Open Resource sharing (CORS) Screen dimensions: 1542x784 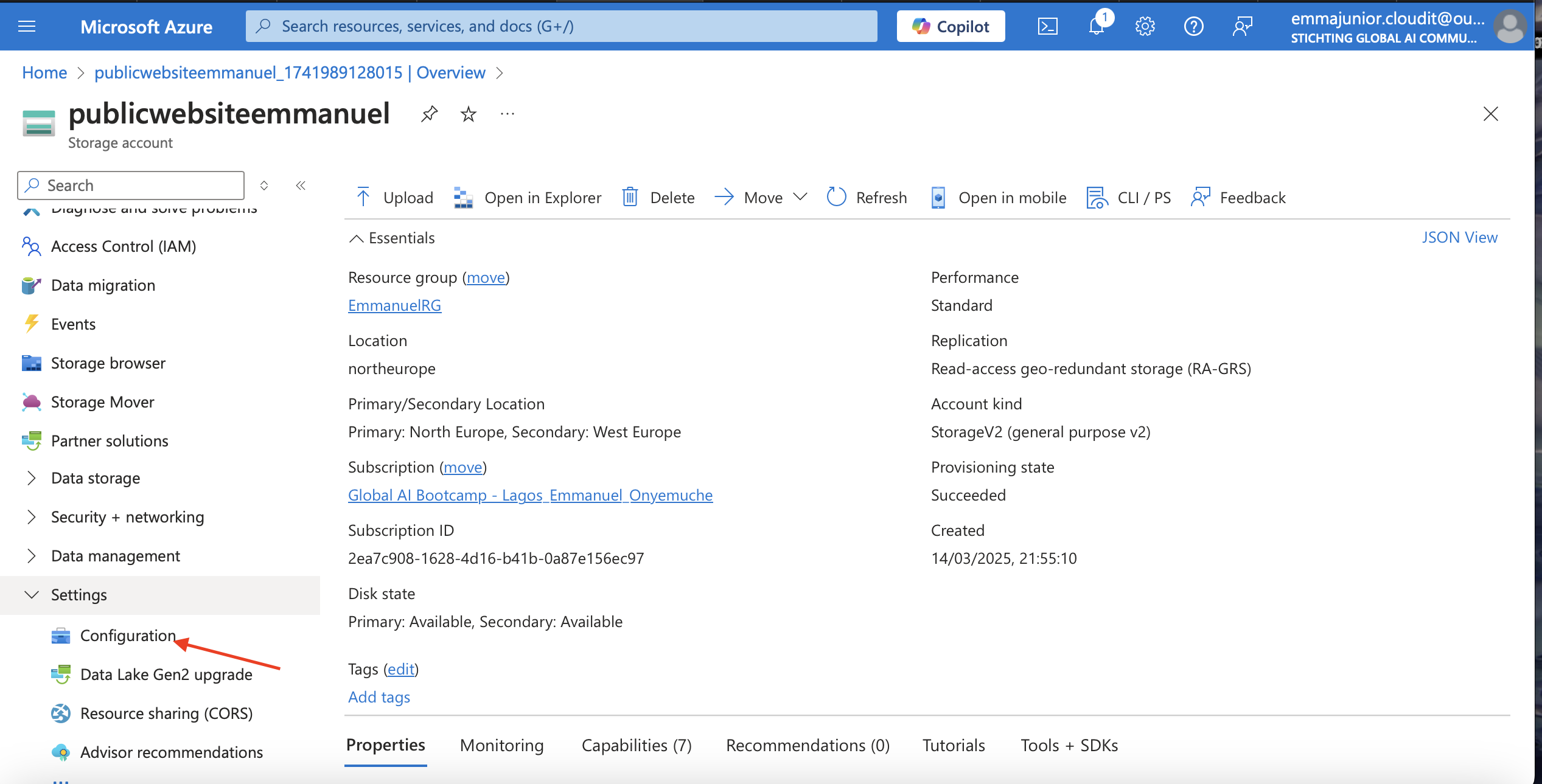pos(166,713)
